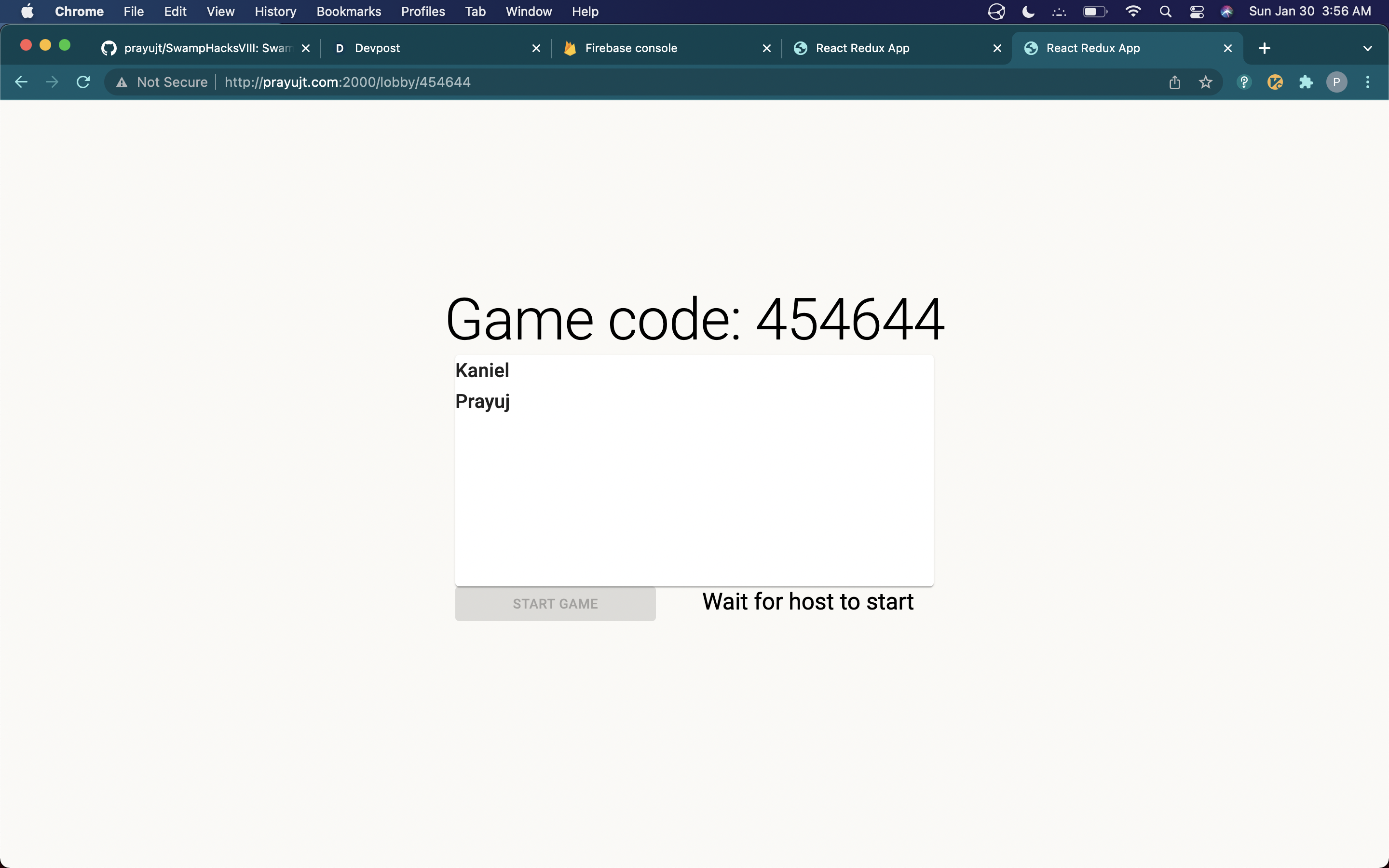Open macOS Control Center toggle icon
The image size is (1389, 868).
pos(1197,12)
